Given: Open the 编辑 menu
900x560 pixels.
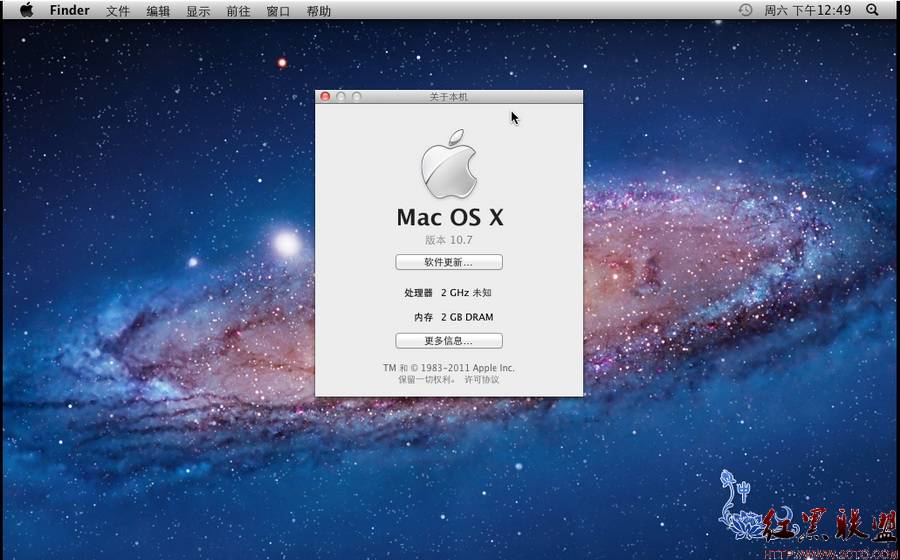Looking at the screenshot, I should point(158,11).
